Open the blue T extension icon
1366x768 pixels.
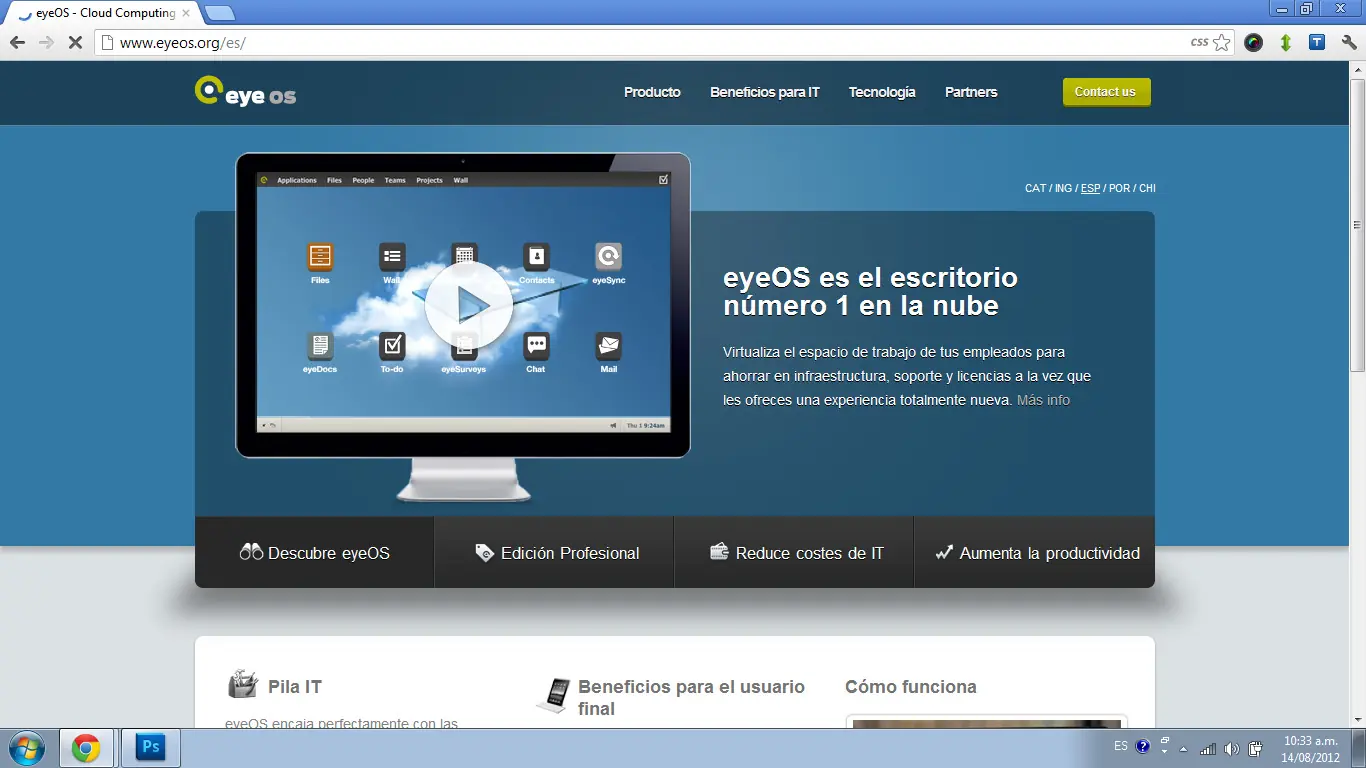point(1317,42)
